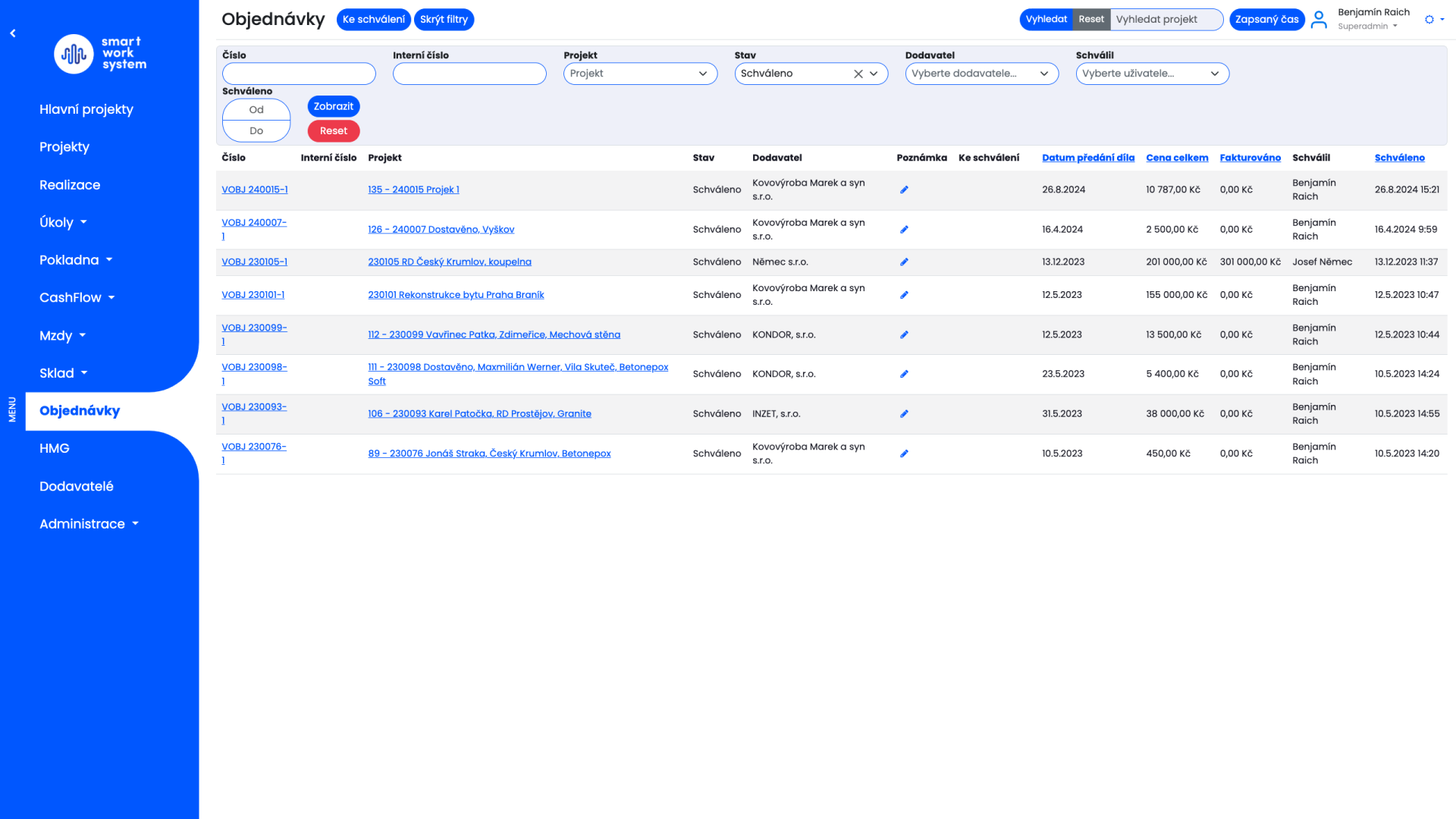The height and width of the screenshot is (819, 1456).
Task: Click the user profile avatar icon
Action: pyautogui.click(x=1319, y=19)
